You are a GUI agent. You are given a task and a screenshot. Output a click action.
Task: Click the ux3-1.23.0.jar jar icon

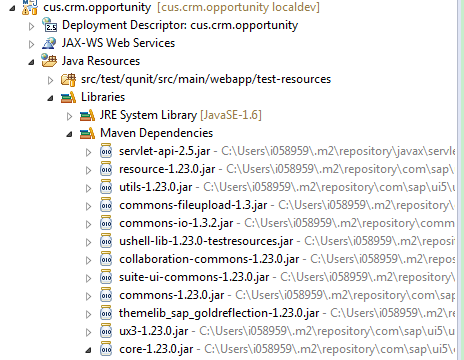click(106, 331)
